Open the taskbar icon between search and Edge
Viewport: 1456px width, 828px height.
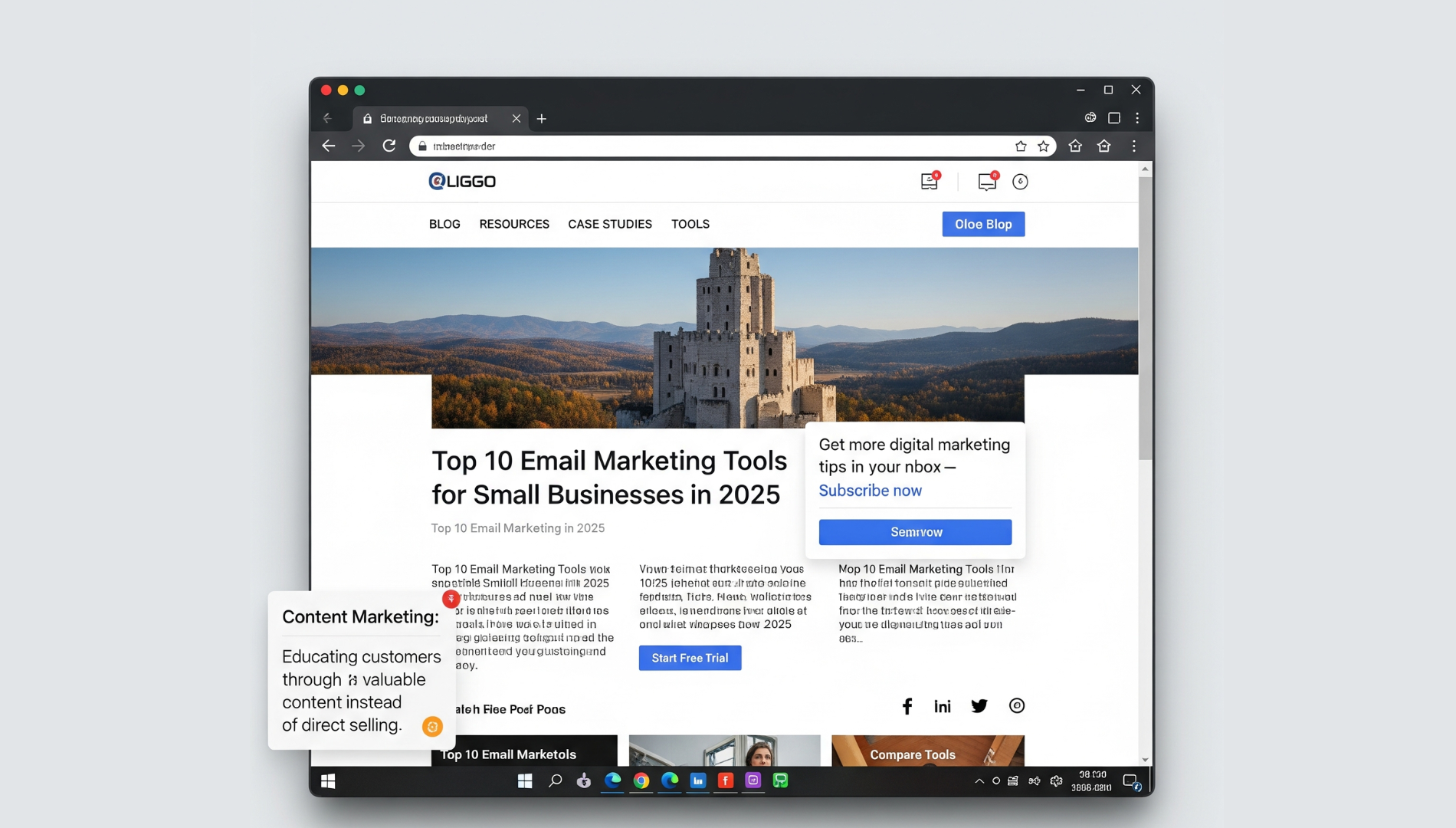[x=584, y=780]
